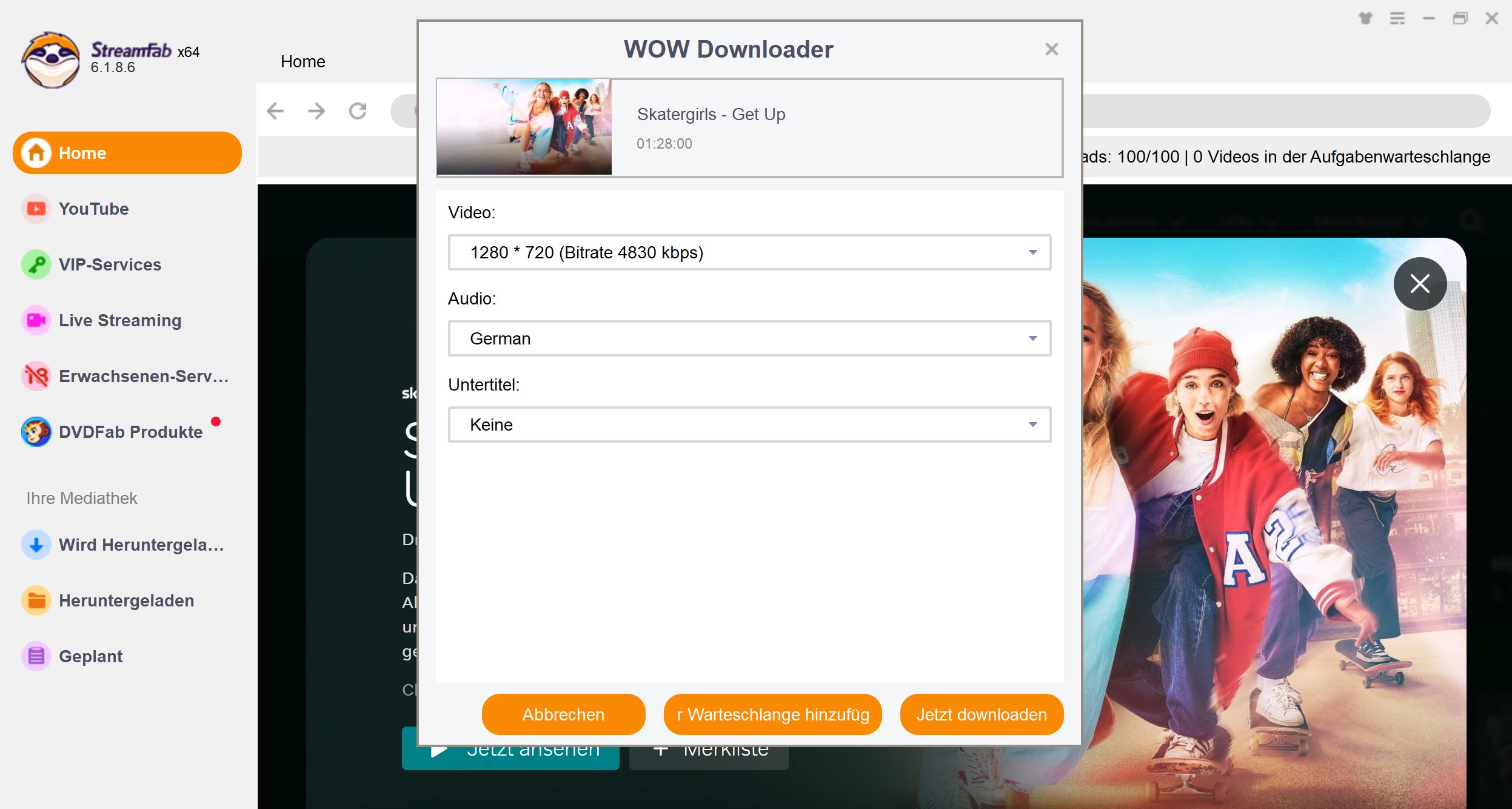Click the YouTube sidebar icon
The height and width of the screenshot is (809, 1512).
[36, 209]
